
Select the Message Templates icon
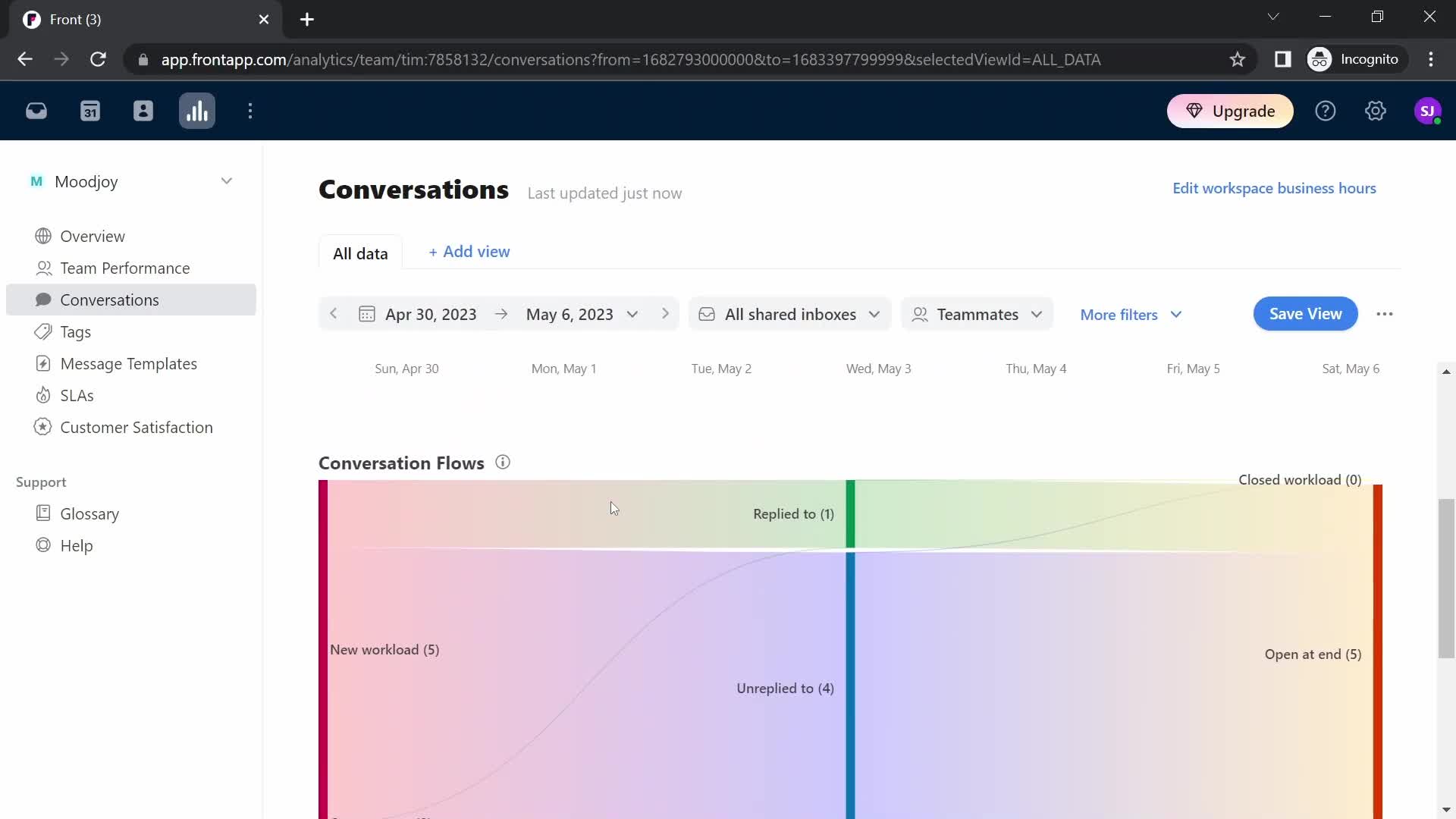click(42, 363)
